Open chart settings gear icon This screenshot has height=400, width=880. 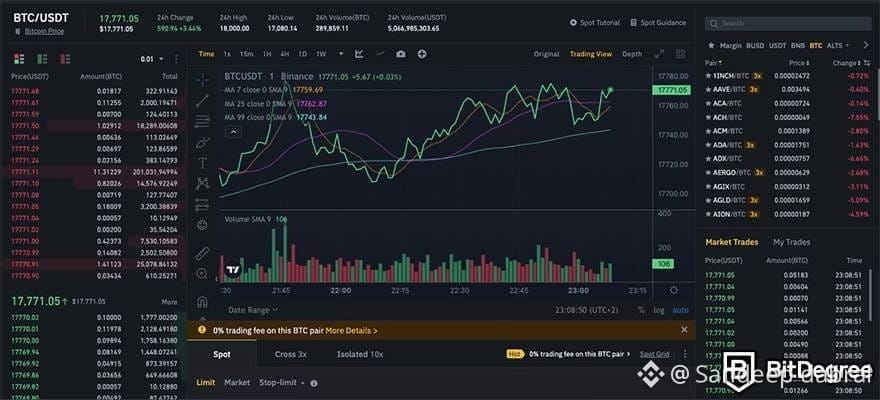click(x=673, y=291)
